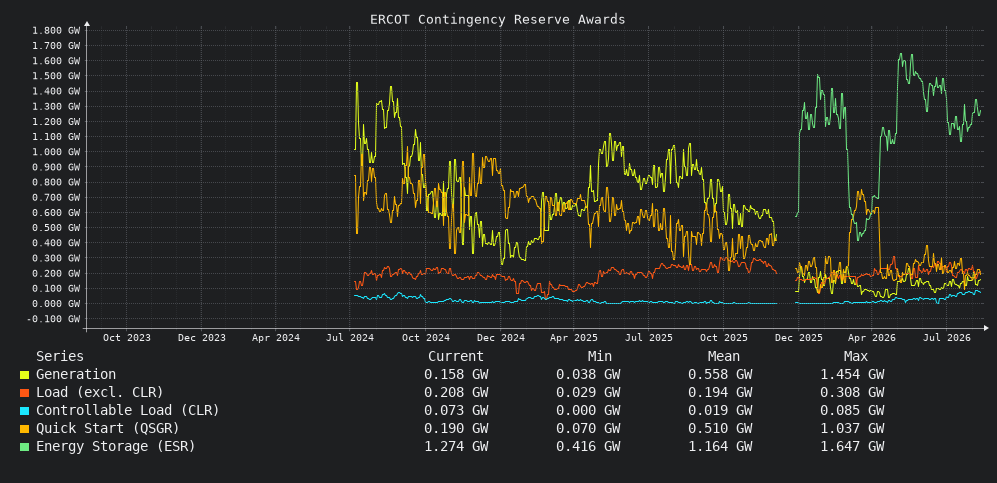Select the Energy Storage (ESR) series label
Screen dimensions: 997x483
116,446
